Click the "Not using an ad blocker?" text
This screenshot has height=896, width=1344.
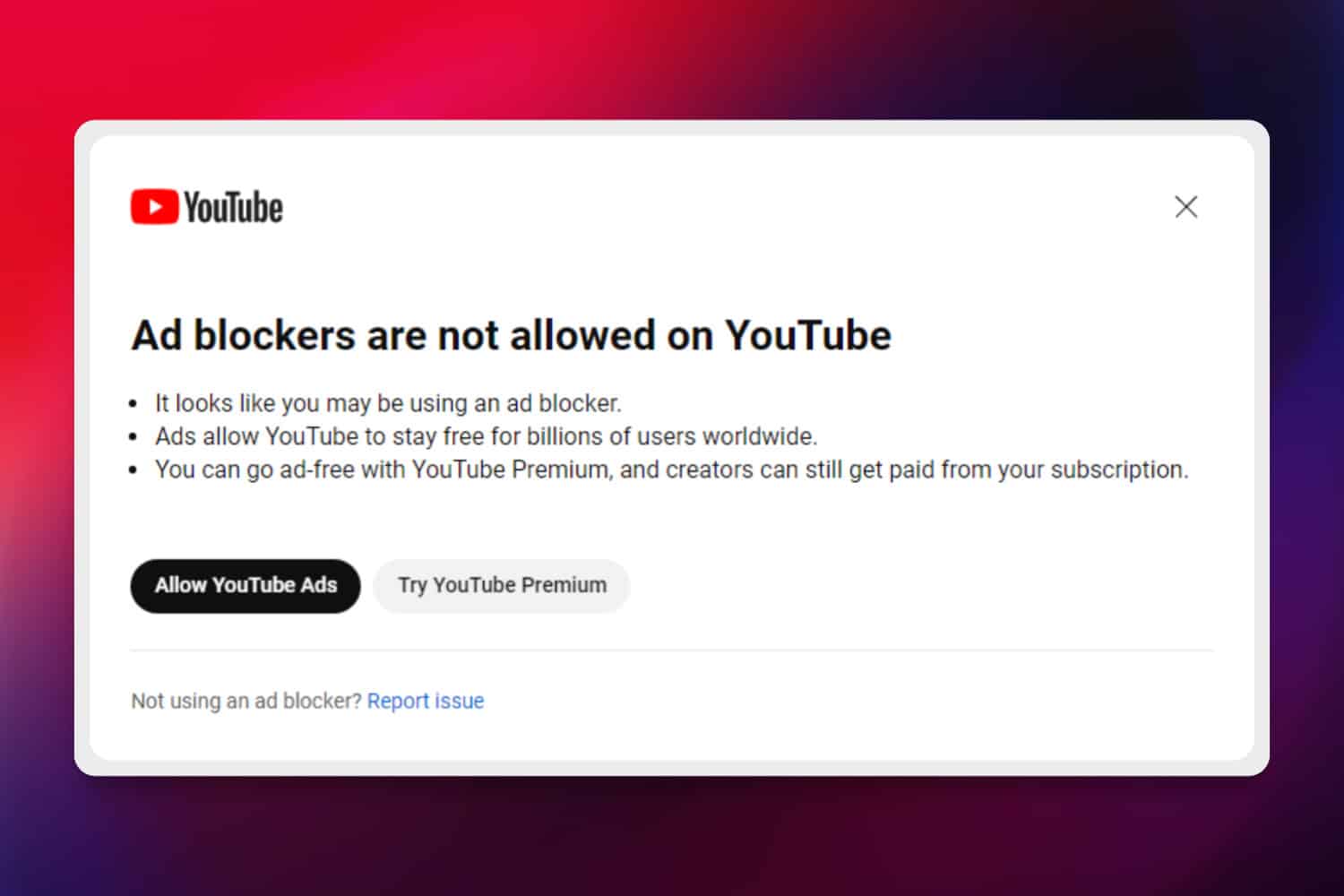(246, 701)
